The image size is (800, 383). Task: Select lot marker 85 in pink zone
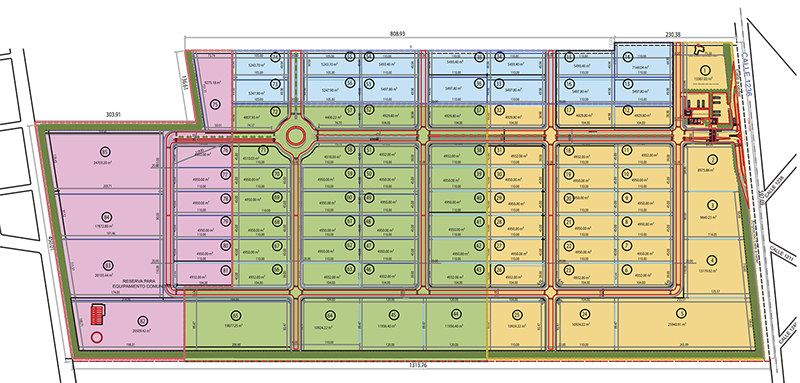point(106,151)
